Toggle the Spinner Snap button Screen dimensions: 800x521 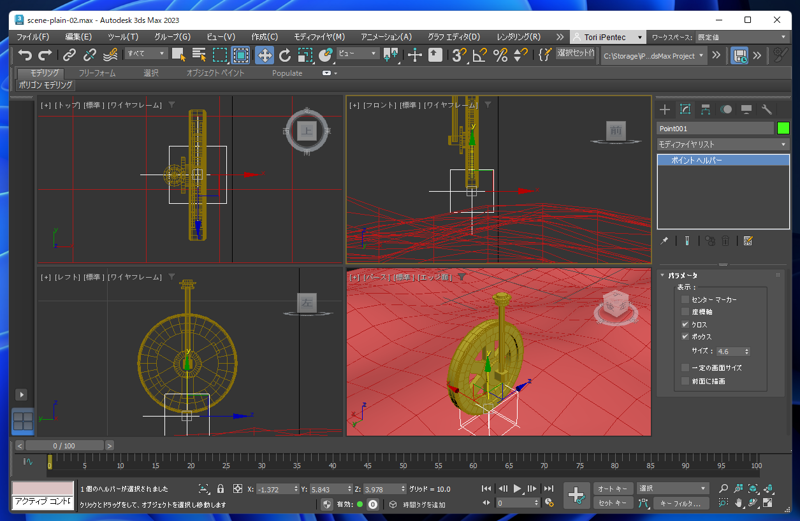(x=520, y=55)
